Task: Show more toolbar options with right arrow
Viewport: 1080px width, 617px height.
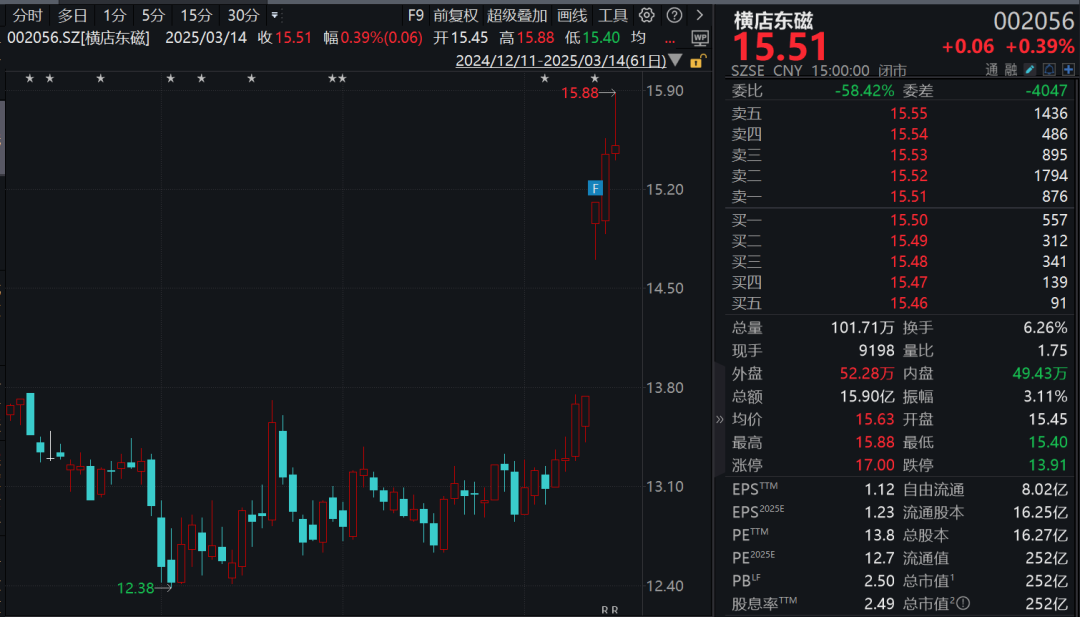Action: (x=700, y=15)
